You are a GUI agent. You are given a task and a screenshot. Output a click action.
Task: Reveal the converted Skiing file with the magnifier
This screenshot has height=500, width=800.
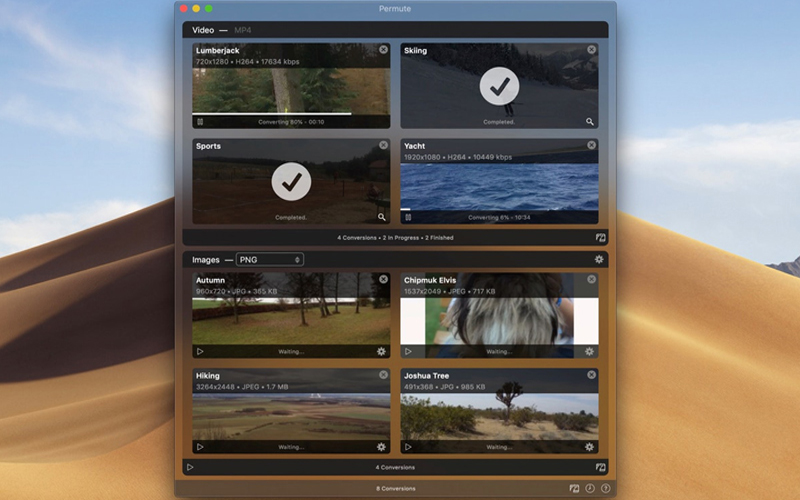[590, 121]
